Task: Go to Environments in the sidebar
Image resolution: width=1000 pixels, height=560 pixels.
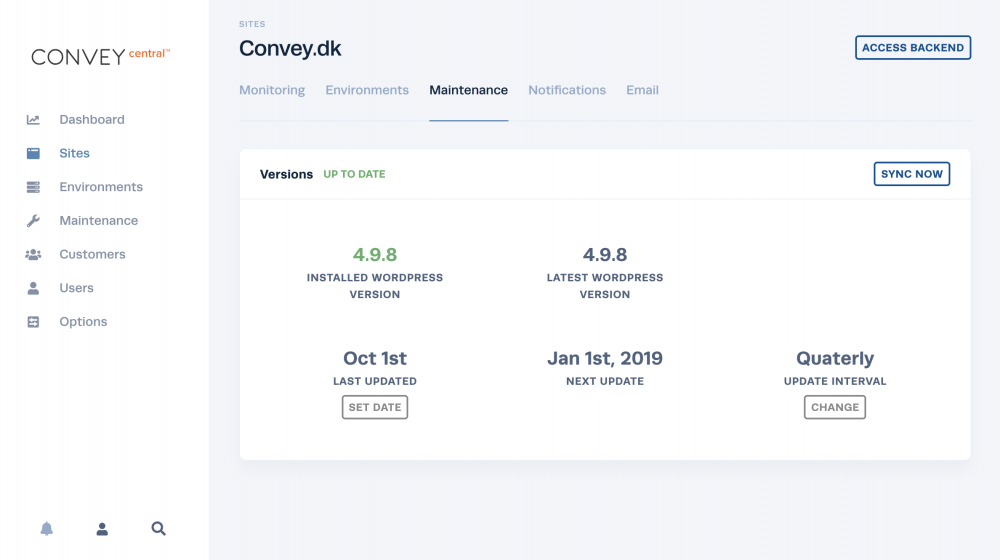Action: pyautogui.click(x=101, y=187)
